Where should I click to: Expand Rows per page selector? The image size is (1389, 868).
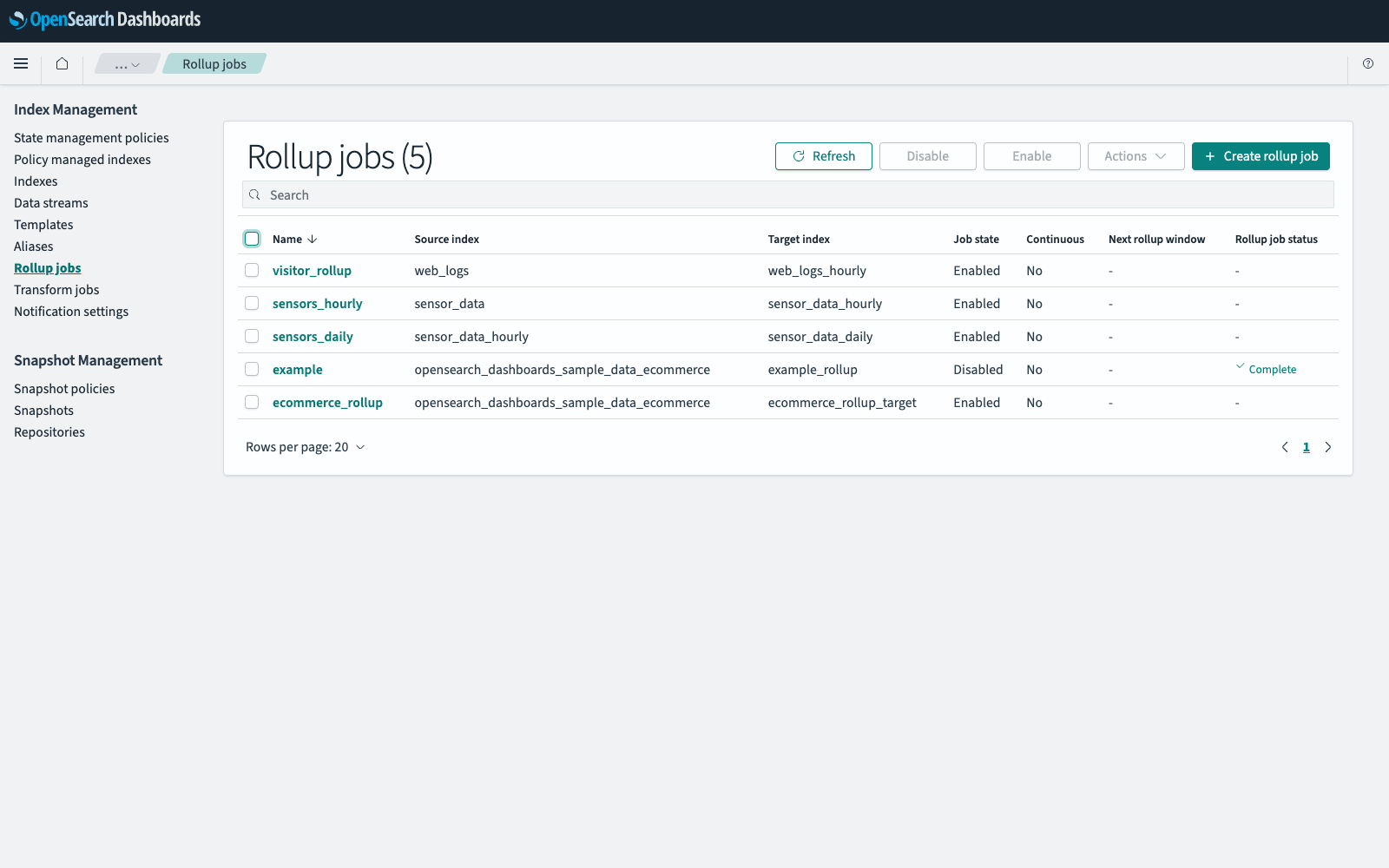pos(306,447)
